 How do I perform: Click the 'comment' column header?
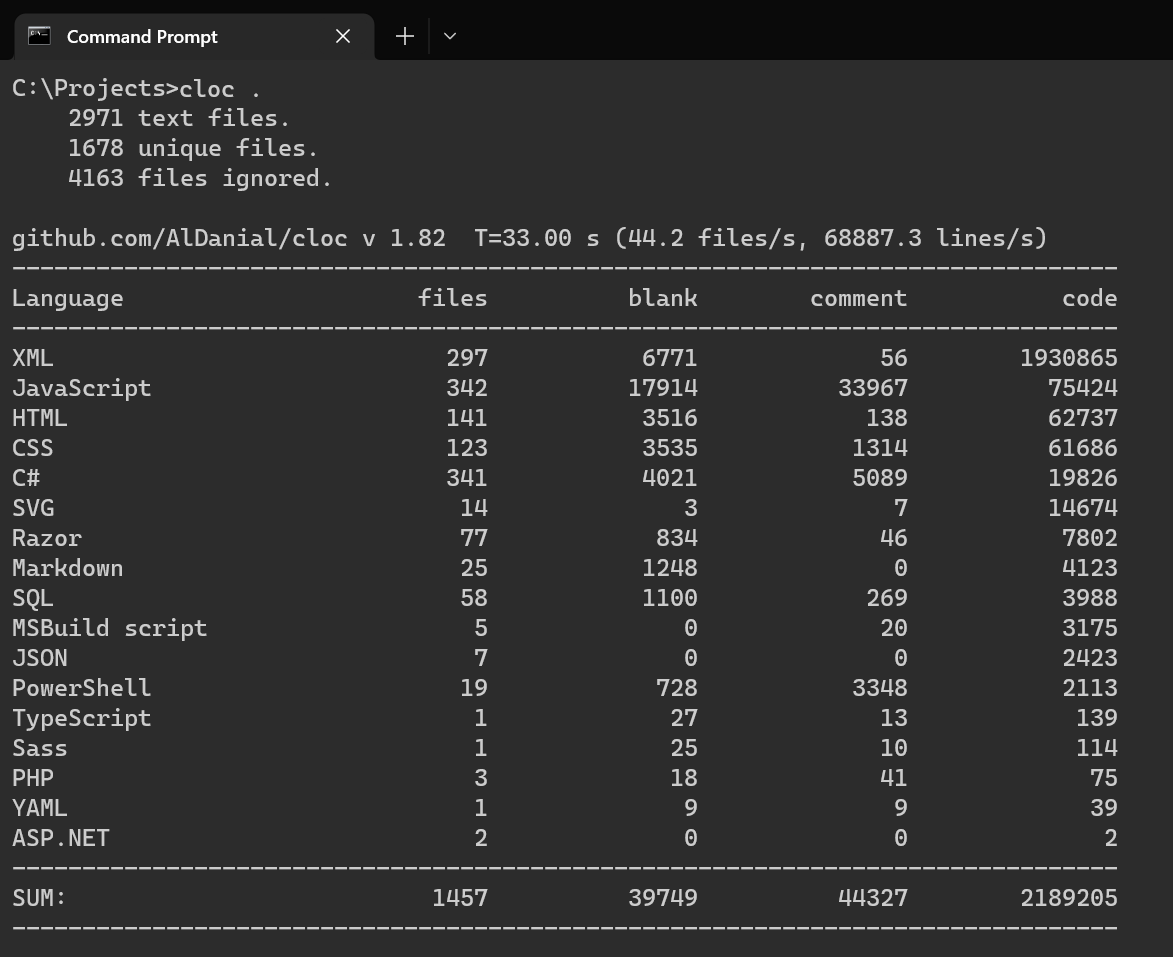(x=858, y=299)
